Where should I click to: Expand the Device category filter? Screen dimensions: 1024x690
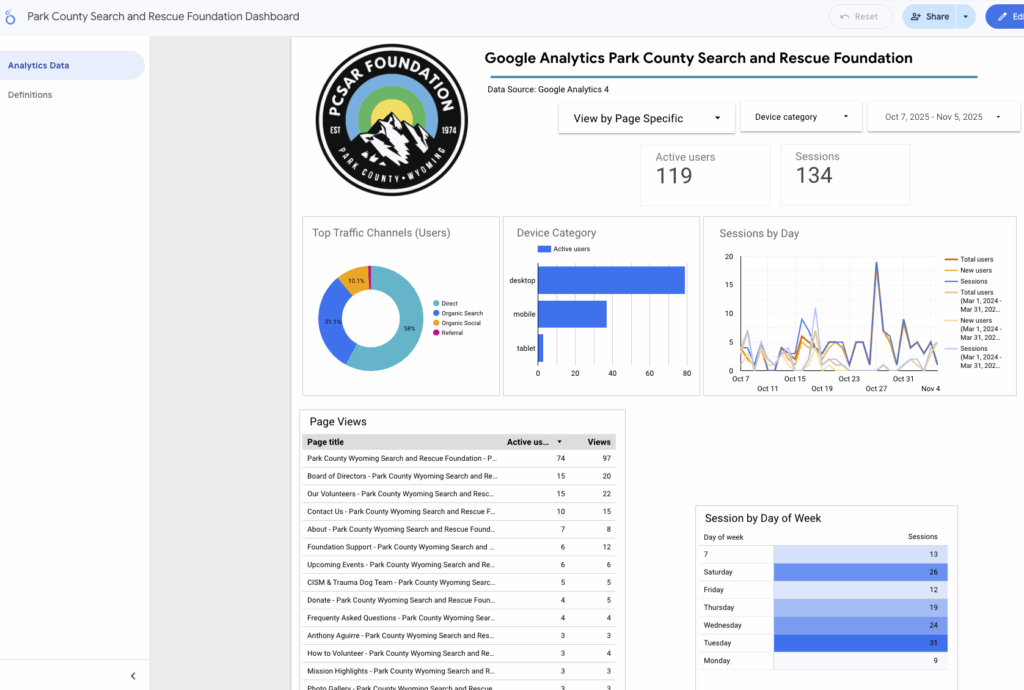click(800, 117)
